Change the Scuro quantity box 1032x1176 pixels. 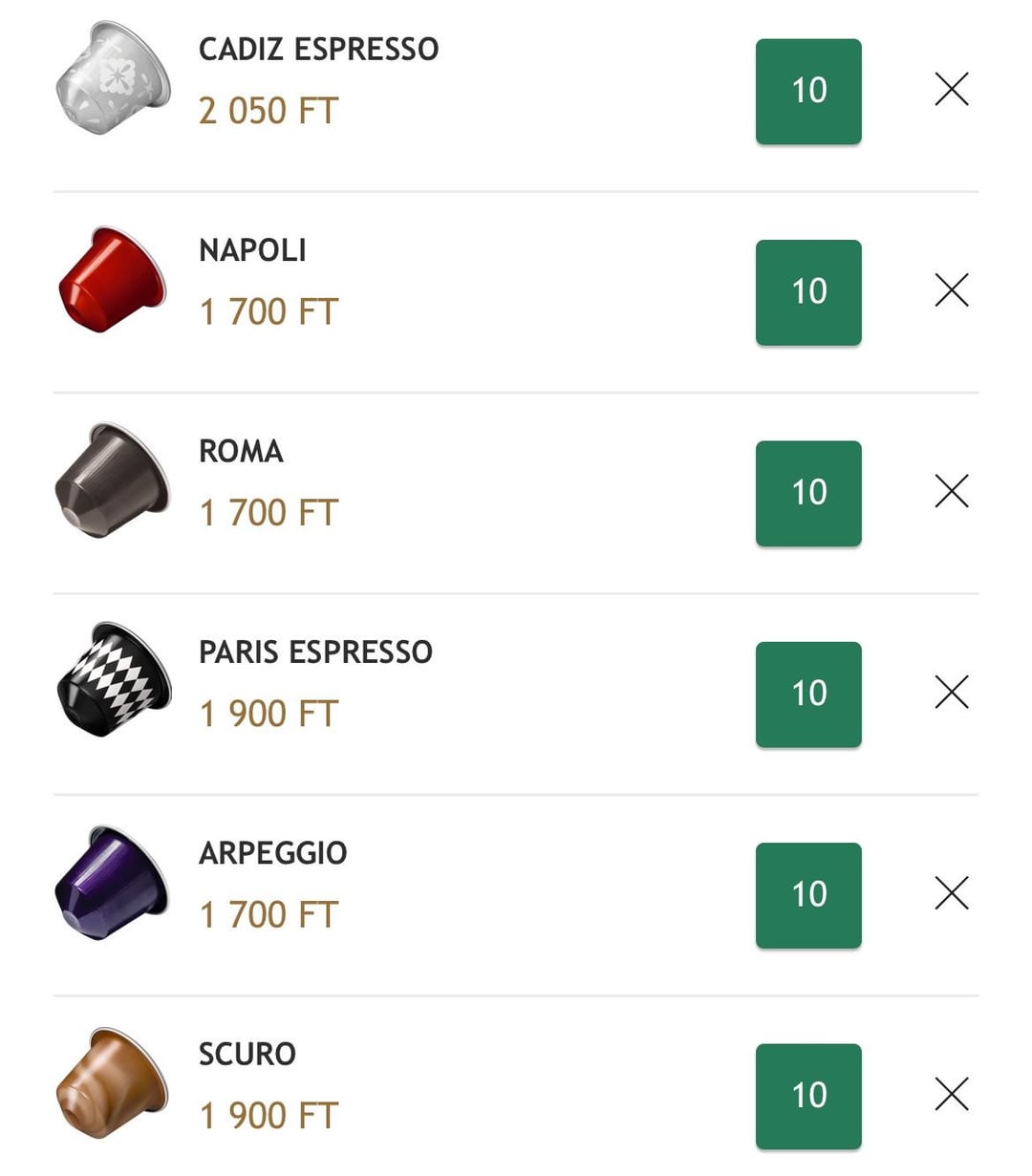(x=808, y=1096)
